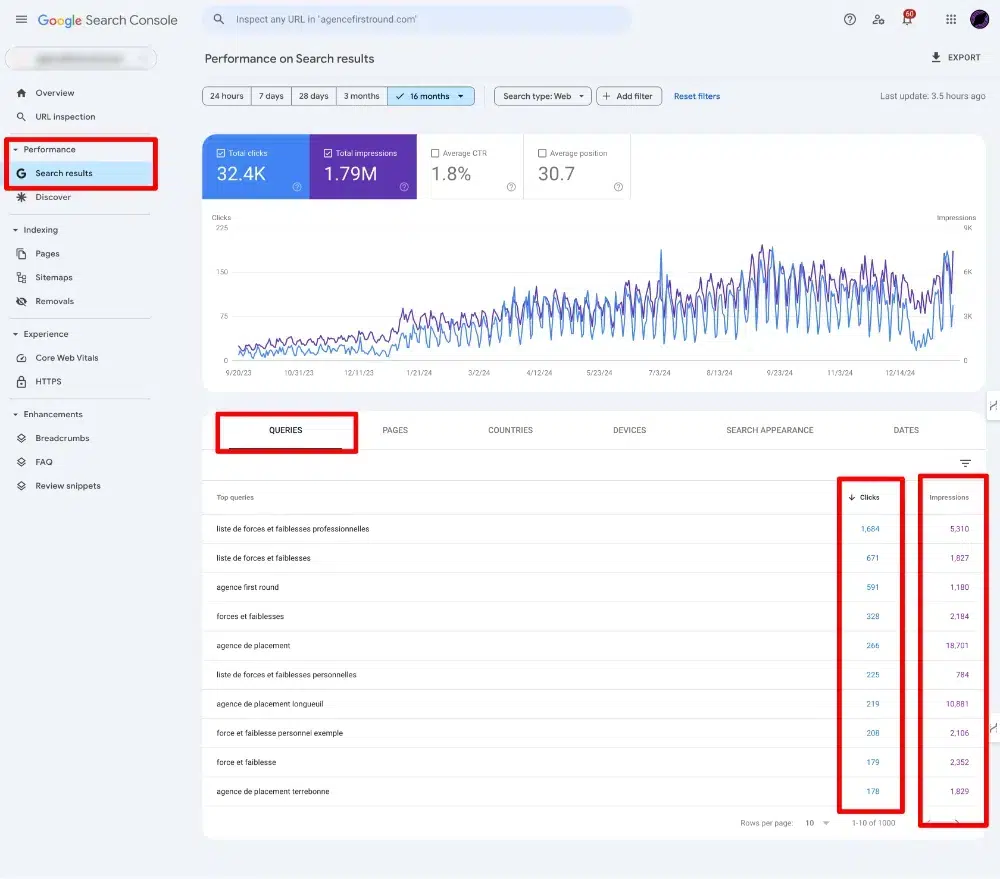Click the FAQ layers icon
The height and width of the screenshot is (879, 1000).
point(22,462)
